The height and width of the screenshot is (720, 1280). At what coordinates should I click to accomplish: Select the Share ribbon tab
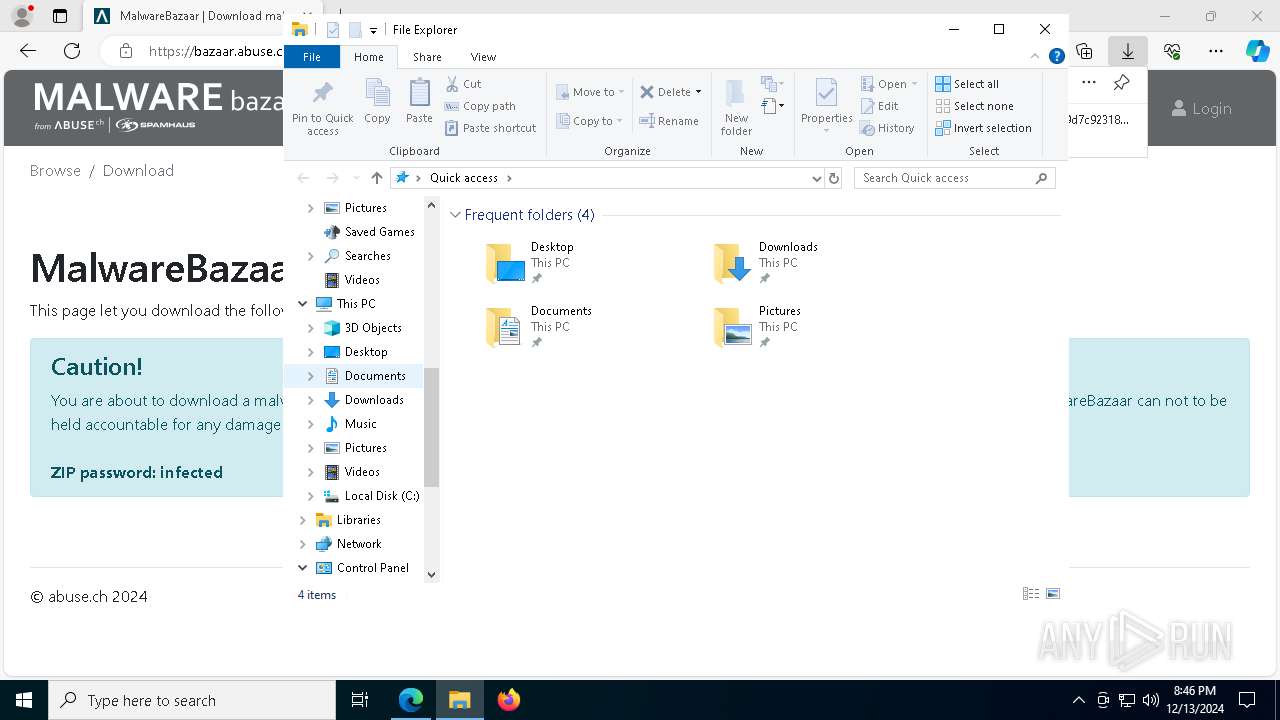[427, 57]
